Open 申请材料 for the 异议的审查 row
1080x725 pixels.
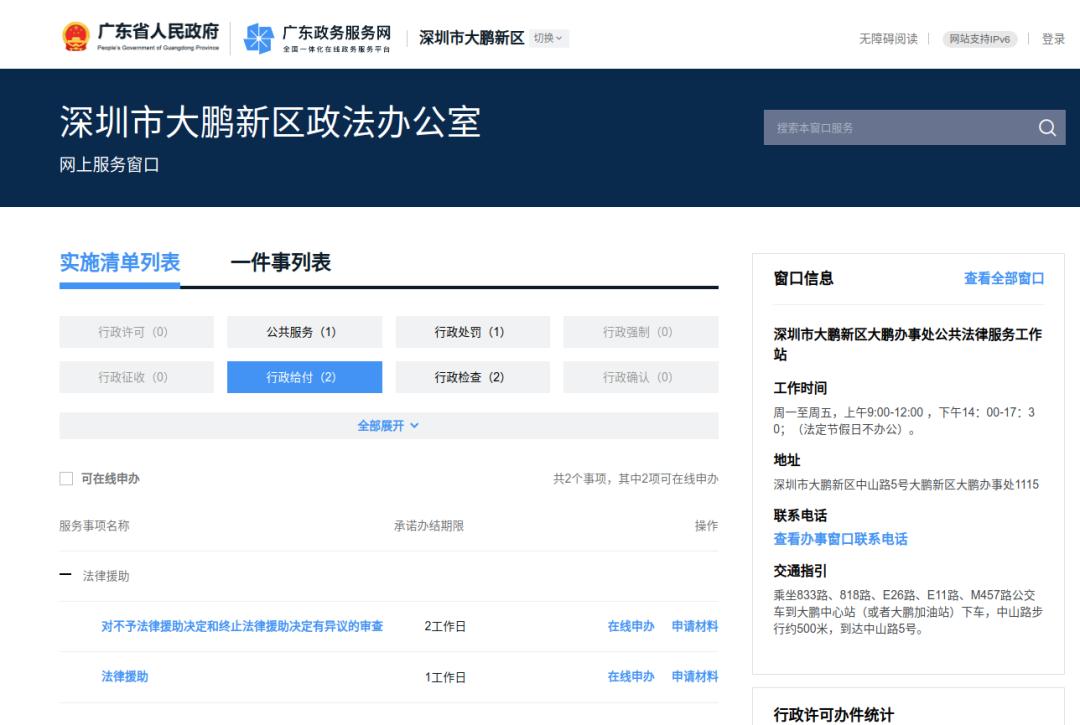(694, 627)
